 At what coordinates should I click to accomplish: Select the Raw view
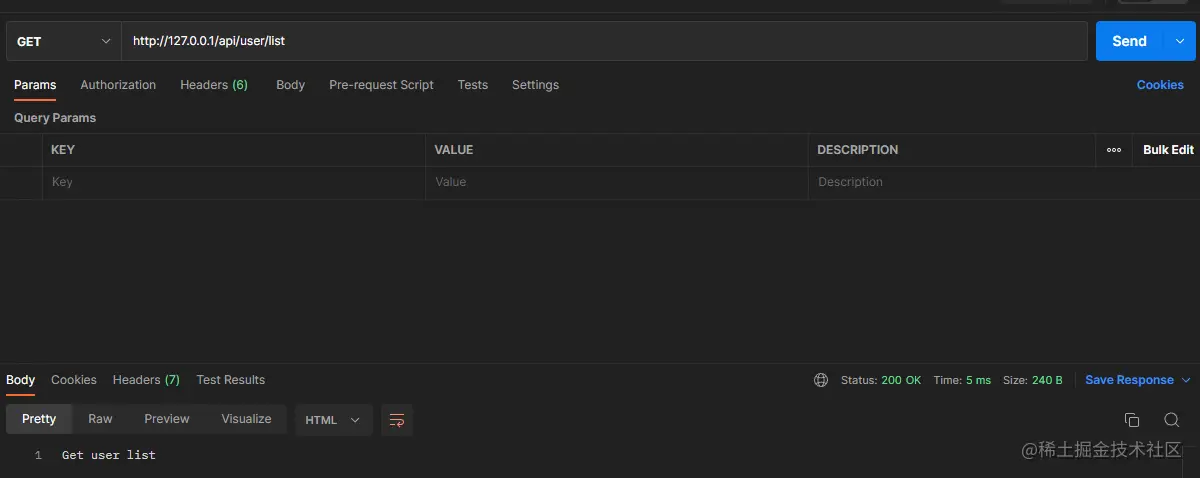pos(100,419)
